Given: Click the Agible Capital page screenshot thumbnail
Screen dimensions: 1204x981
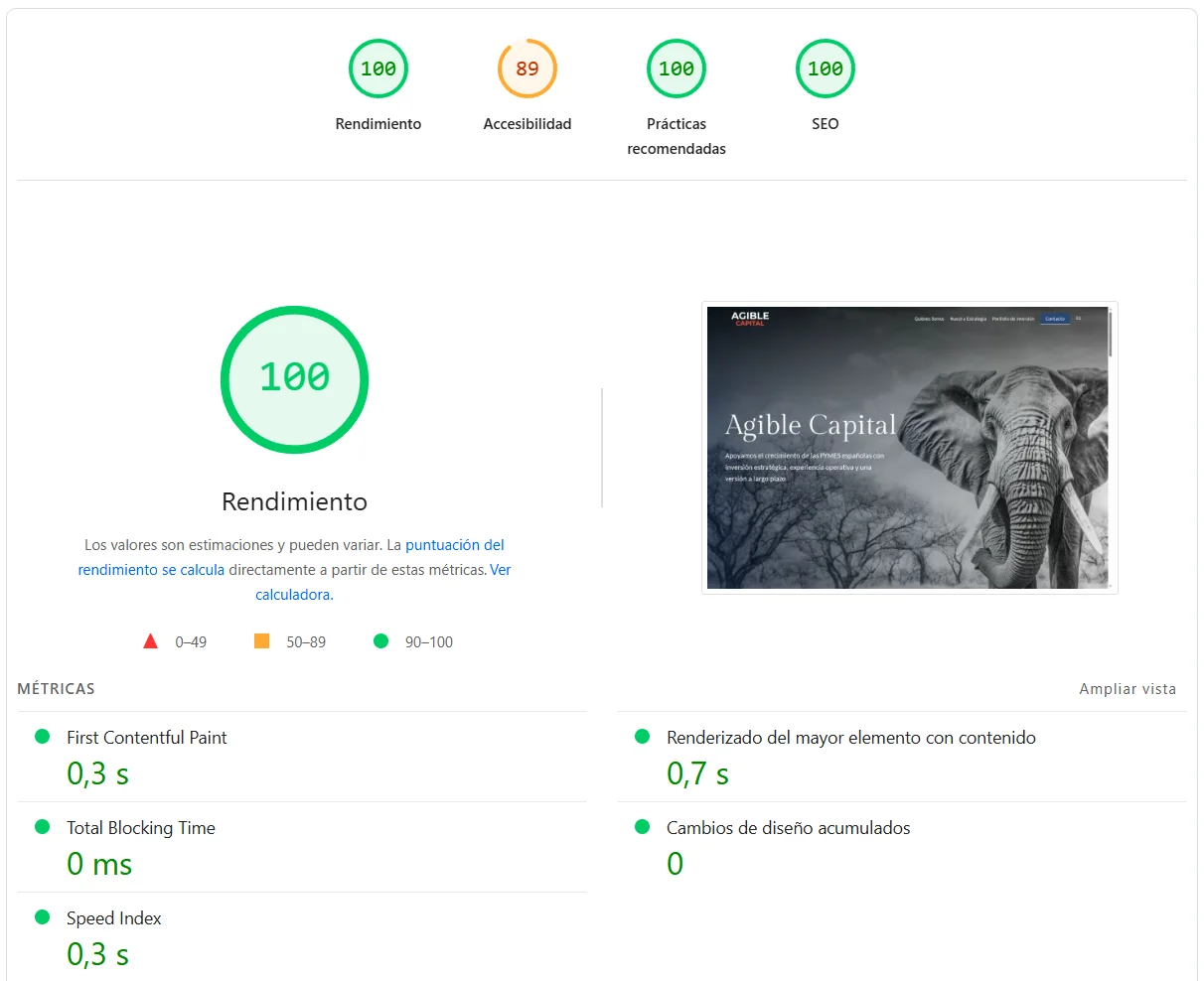Looking at the screenshot, I should tap(909, 448).
